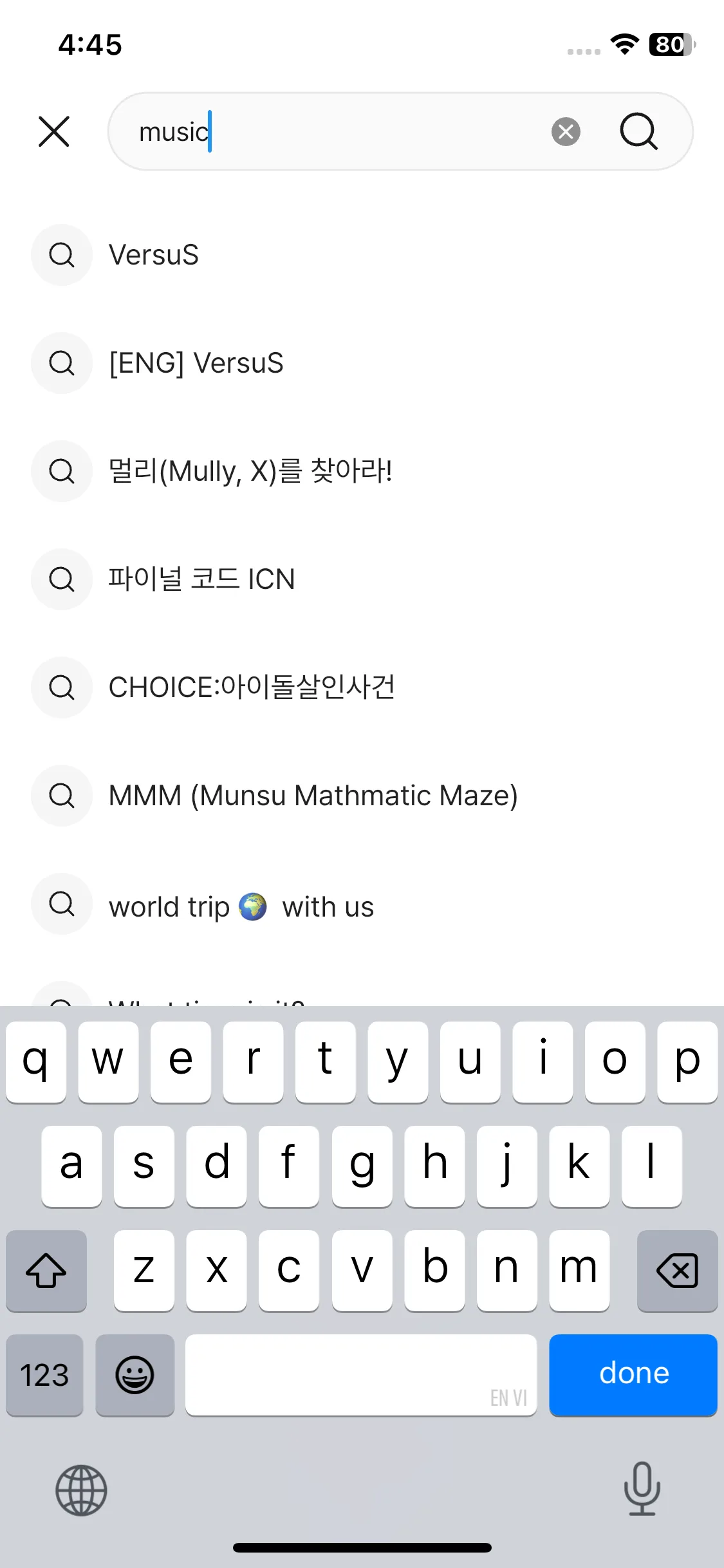Tap the search icon beside CHOICE:아이돌살인사건

(x=62, y=687)
